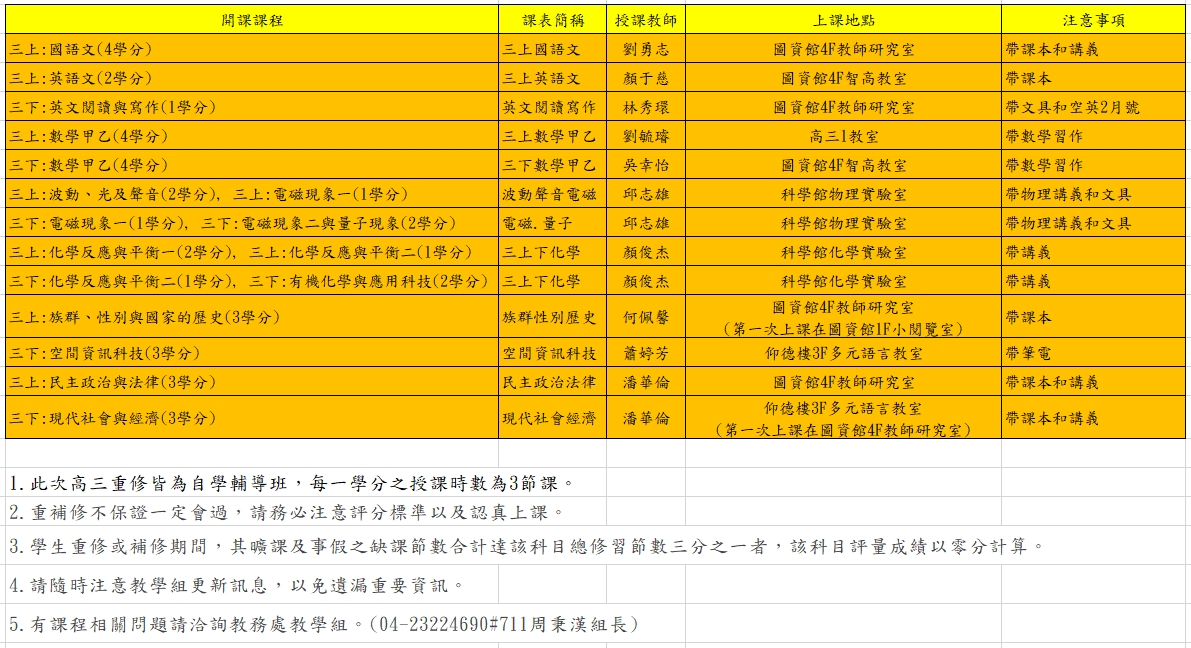
Task: Select teacher cell 林秀瓔
Action: tap(646, 106)
